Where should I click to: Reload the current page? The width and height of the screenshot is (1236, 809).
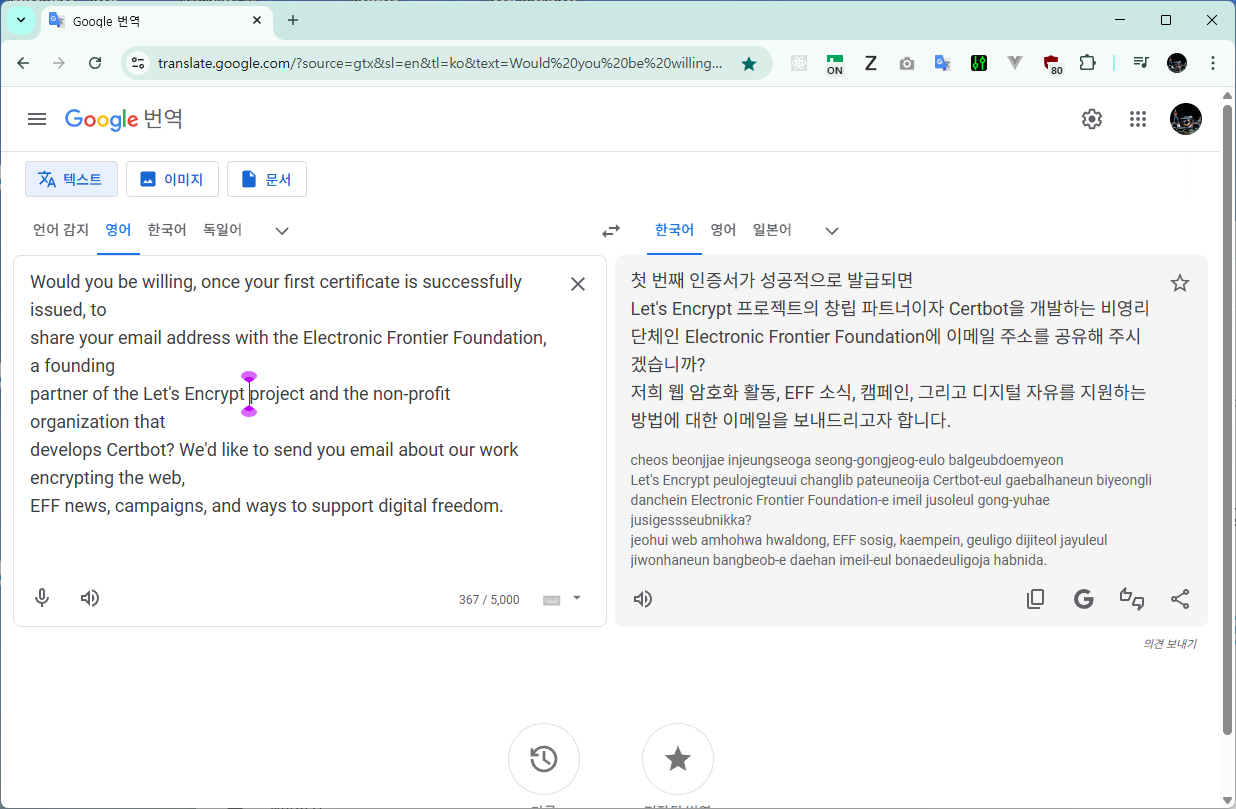pos(95,63)
